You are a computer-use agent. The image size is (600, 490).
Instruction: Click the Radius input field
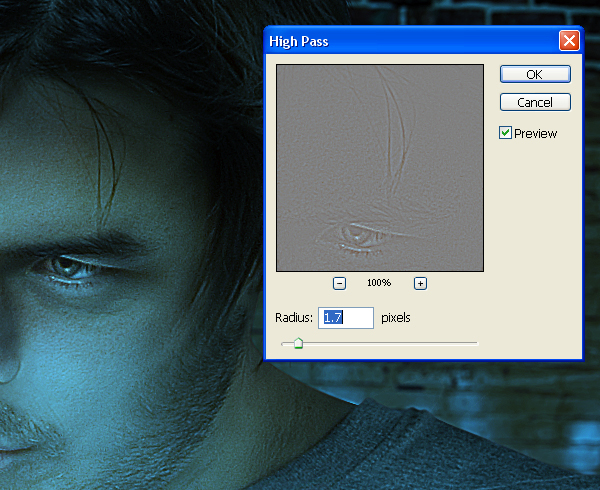click(346, 317)
